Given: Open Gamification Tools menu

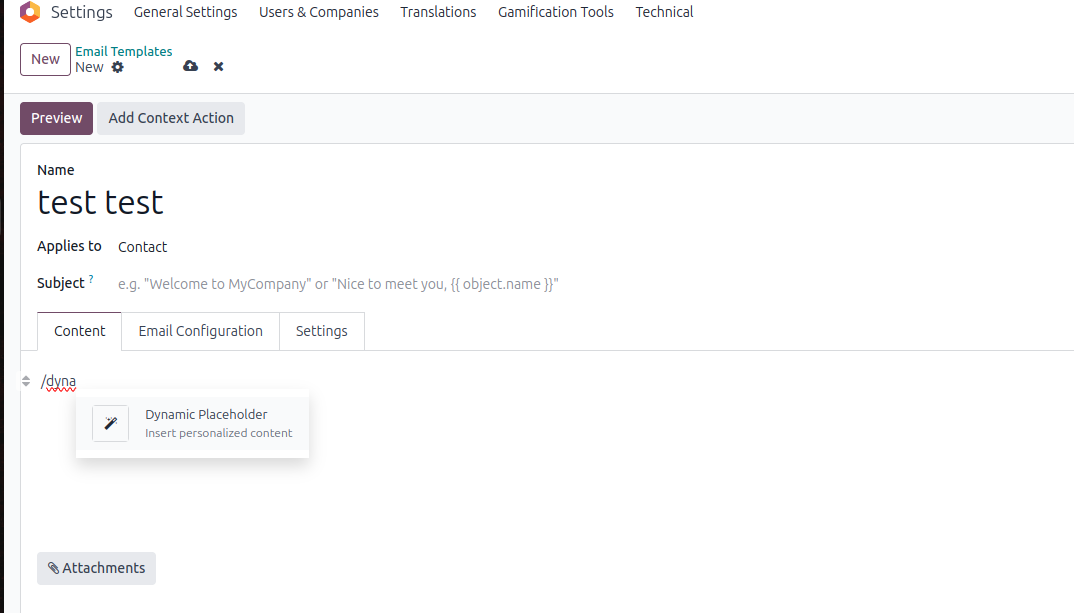Looking at the screenshot, I should coord(555,12).
